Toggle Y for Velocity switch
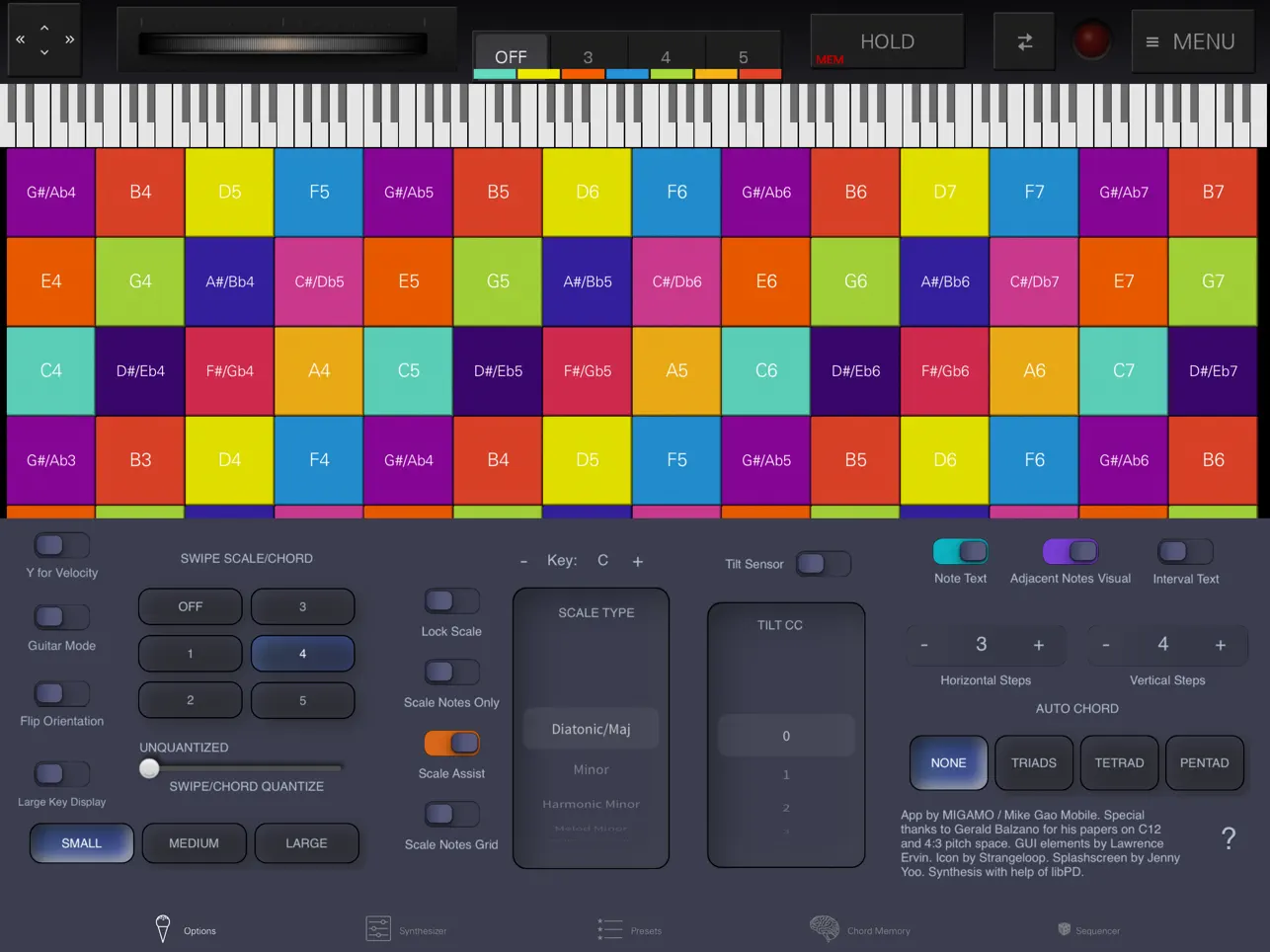 (x=61, y=545)
